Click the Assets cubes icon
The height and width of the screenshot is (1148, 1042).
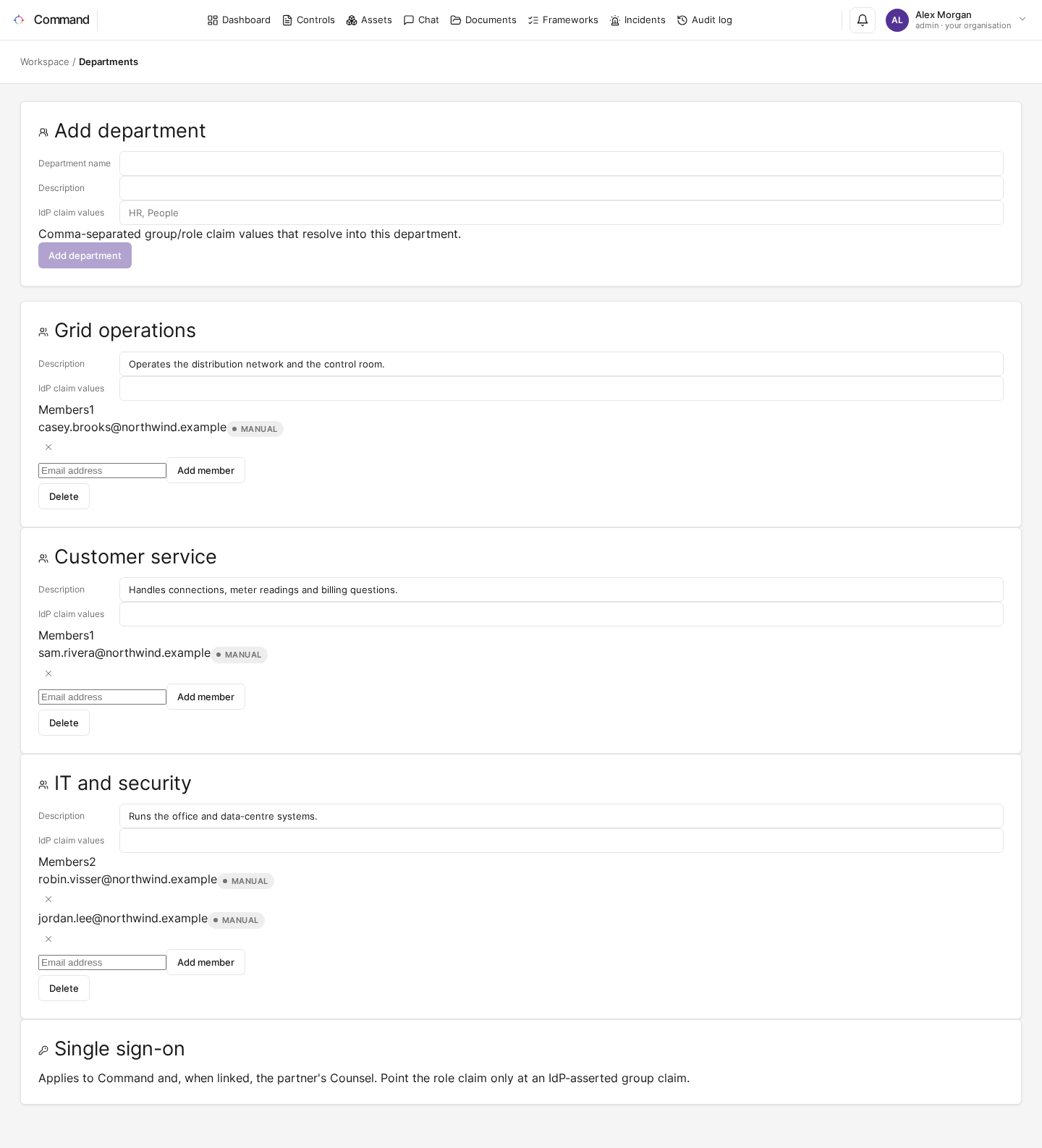pos(352,20)
